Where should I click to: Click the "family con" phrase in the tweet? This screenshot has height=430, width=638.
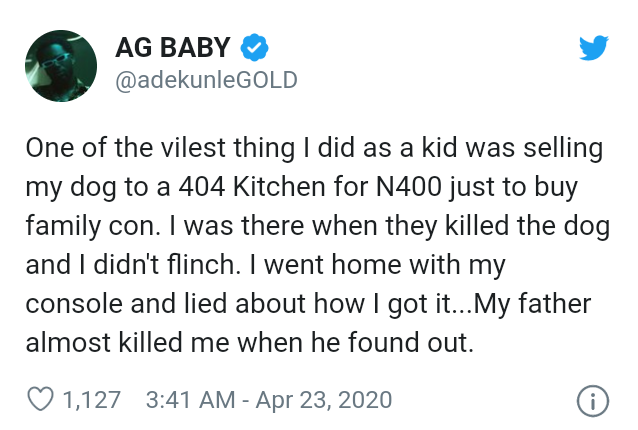click(91, 226)
